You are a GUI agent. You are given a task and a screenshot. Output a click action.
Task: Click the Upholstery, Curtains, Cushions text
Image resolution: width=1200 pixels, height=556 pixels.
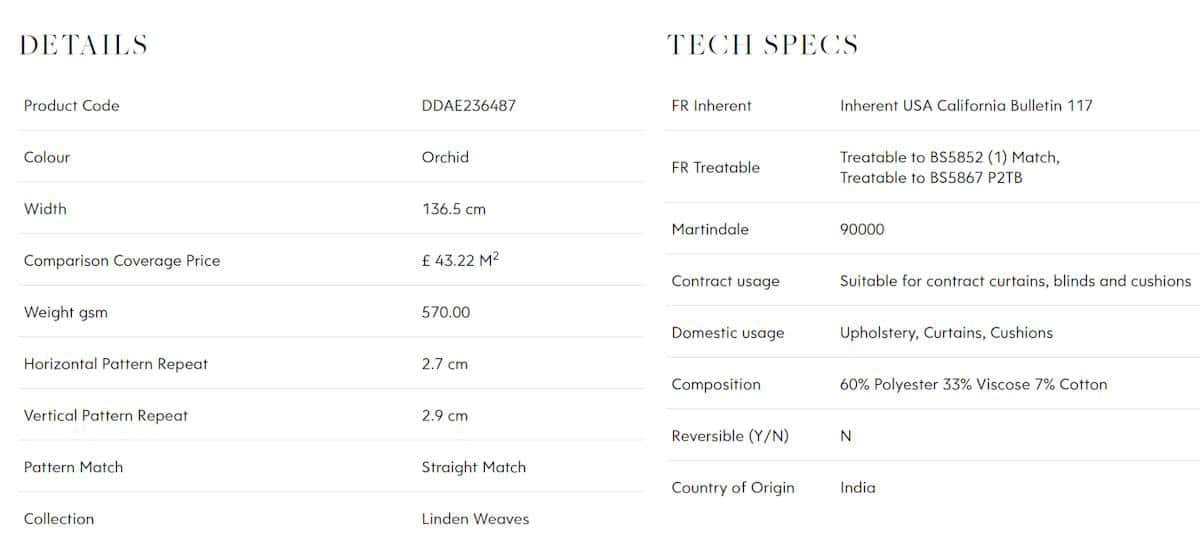point(946,333)
